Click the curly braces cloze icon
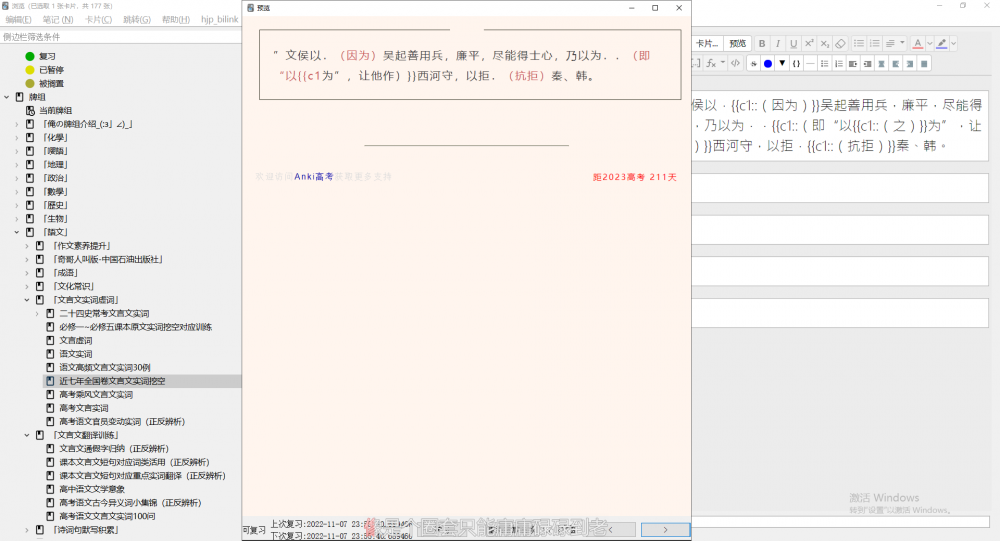Screen dimensions: 1000x541 pos(796,63)
